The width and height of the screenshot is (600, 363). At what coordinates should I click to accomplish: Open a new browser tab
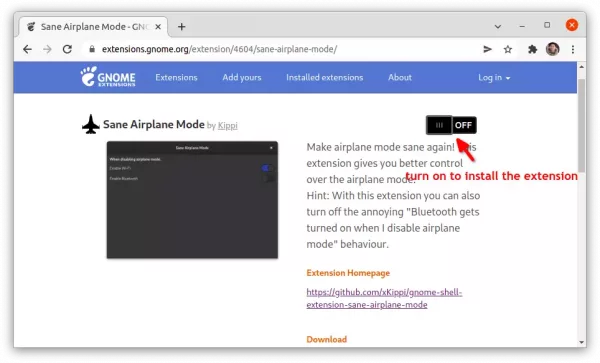[x=181, y=27]
